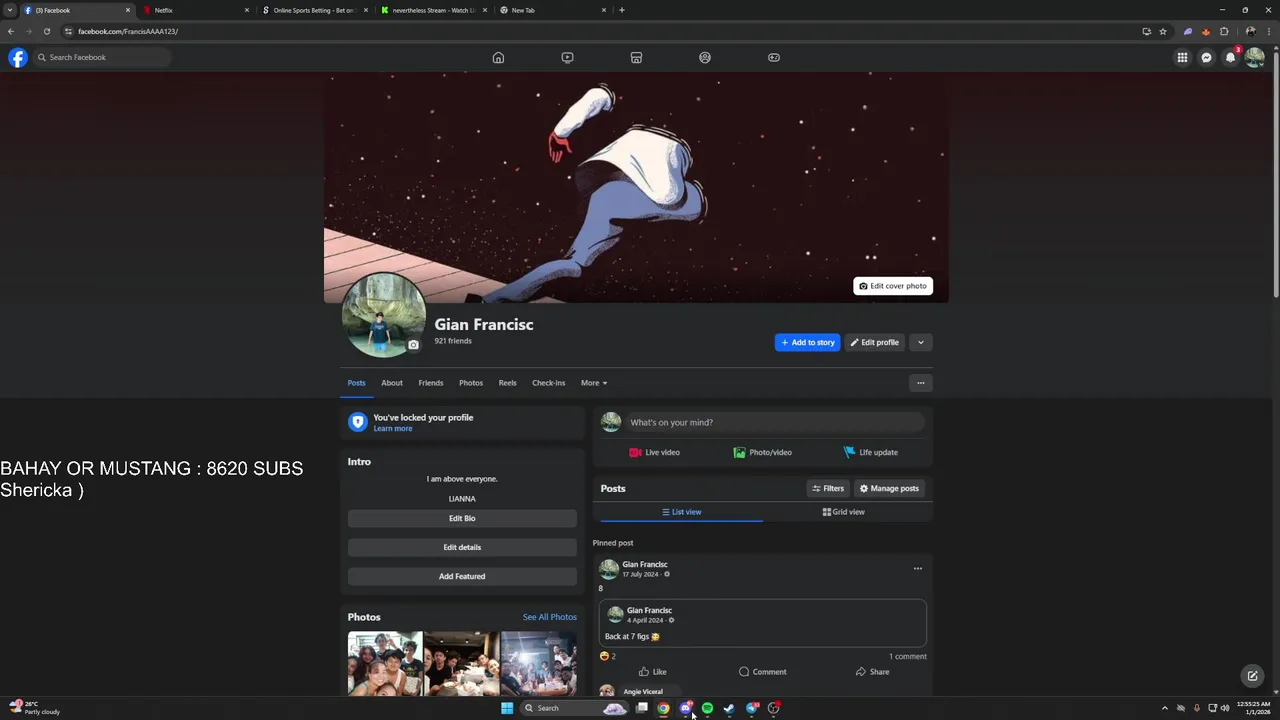Open Spotify from the taskbar

(707, 708)
